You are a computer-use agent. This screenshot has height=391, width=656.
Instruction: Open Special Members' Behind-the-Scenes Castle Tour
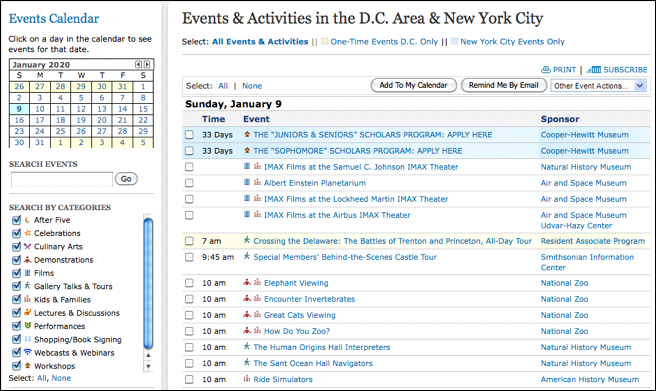click(345, 257)
